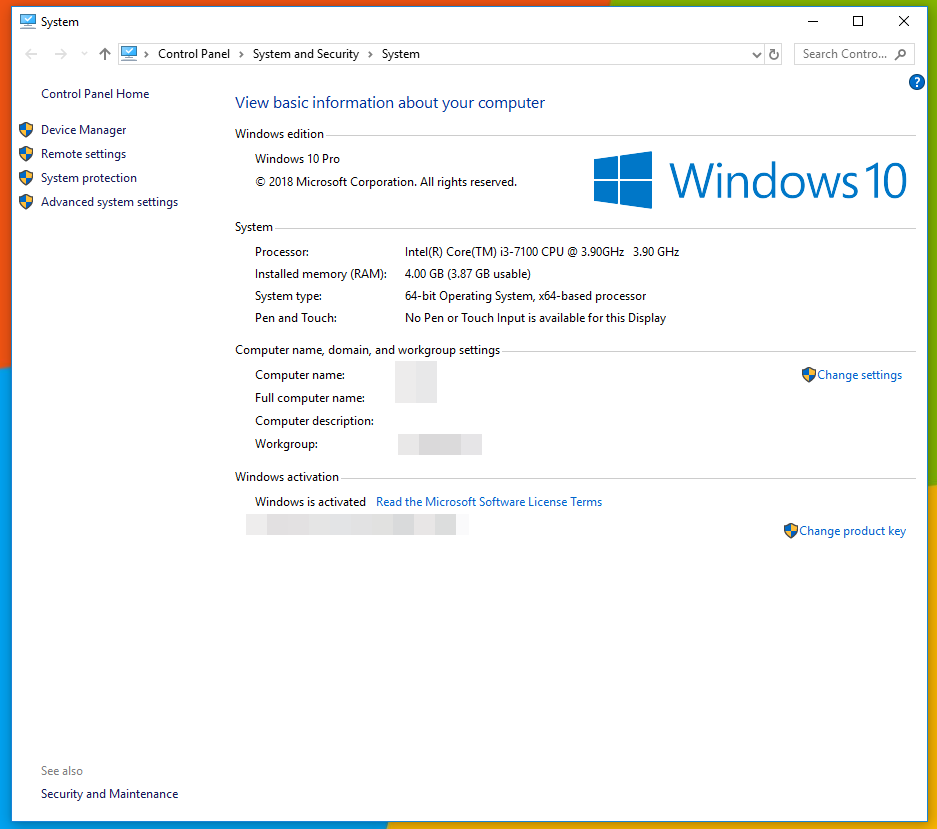Click the shield icon beside Remote settings

tap(26, 154)
